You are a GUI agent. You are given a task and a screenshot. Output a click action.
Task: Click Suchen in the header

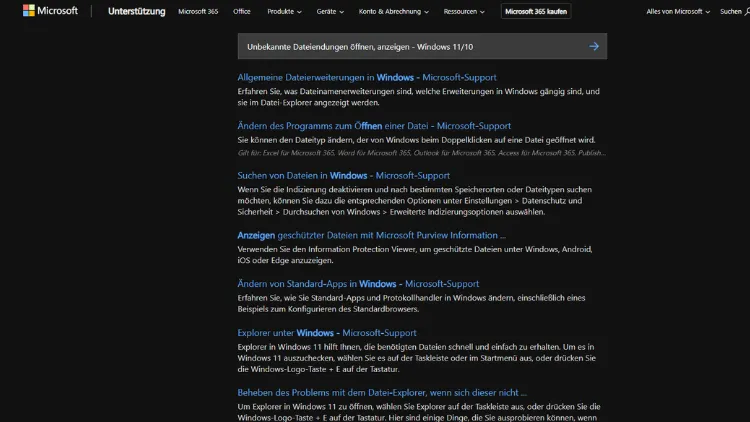[735, 11]
